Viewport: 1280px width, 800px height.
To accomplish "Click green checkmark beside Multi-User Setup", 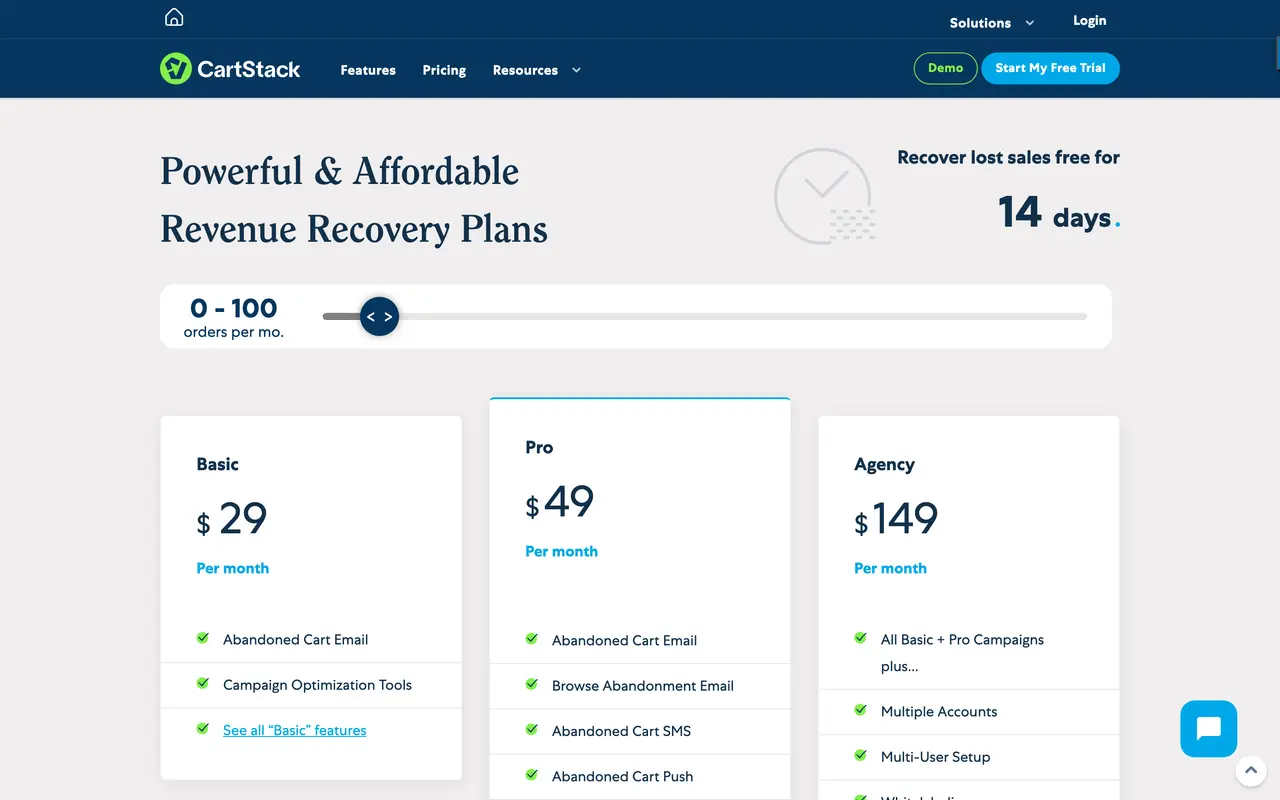I will (861, 756).
